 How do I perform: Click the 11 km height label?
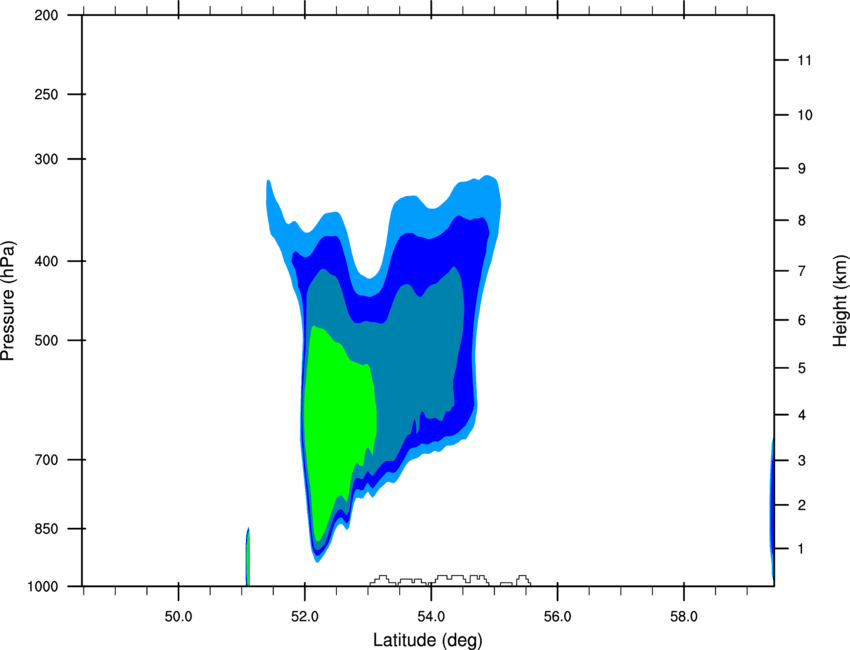[x=804, y=60]
